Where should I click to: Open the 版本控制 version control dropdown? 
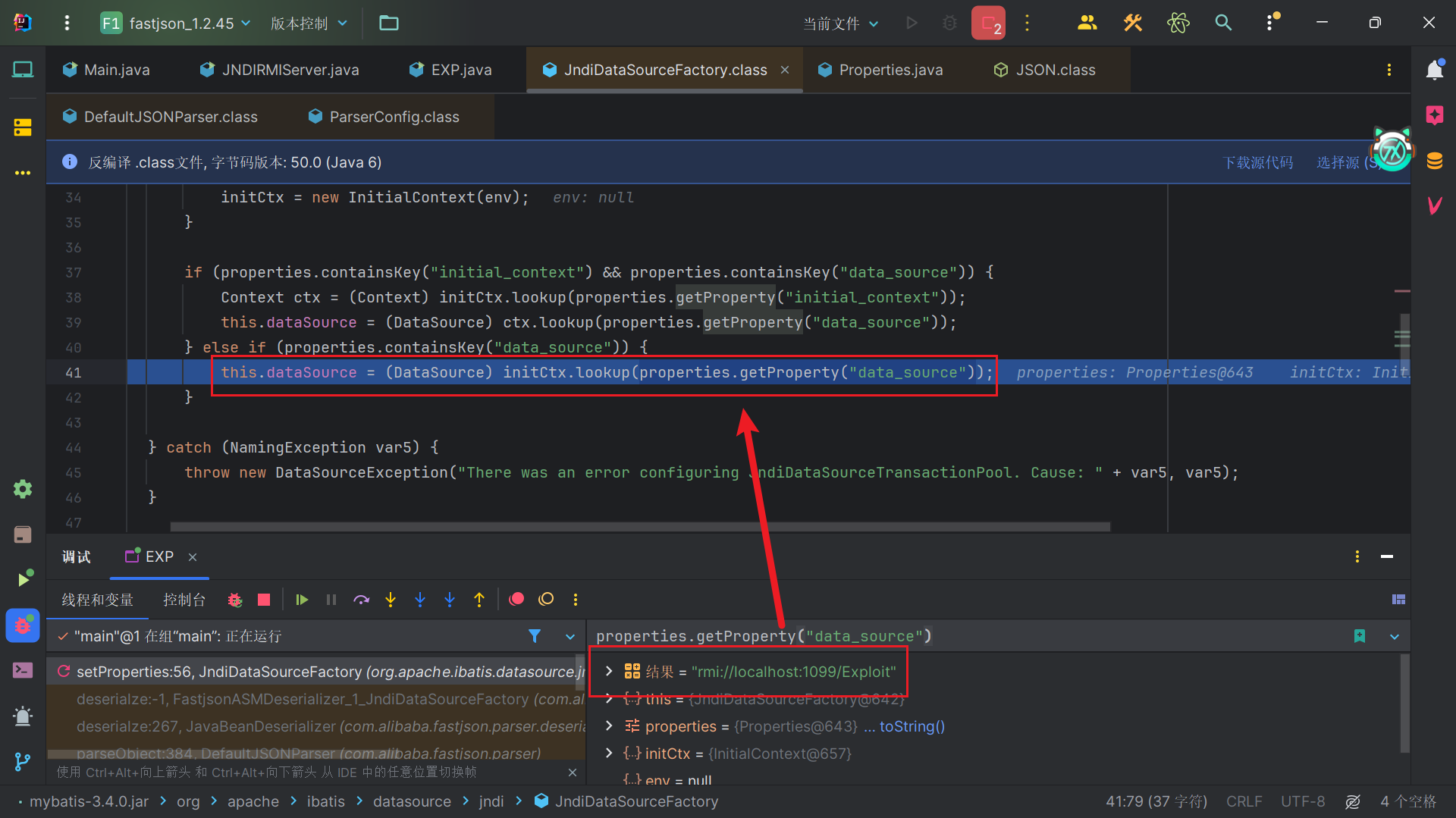pos(309,23)
